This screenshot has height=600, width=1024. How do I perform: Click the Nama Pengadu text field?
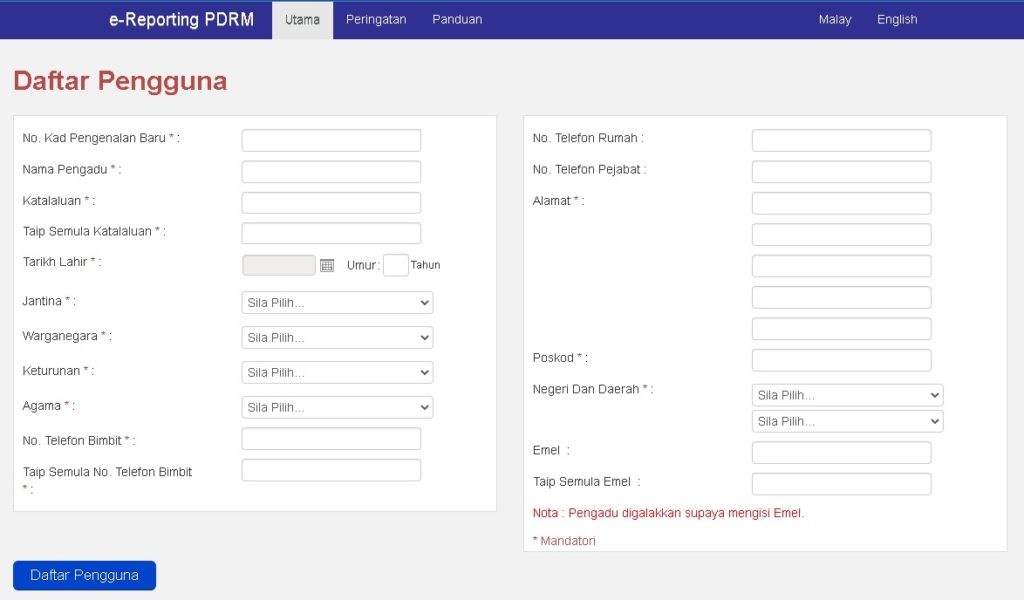pos(331,172)
